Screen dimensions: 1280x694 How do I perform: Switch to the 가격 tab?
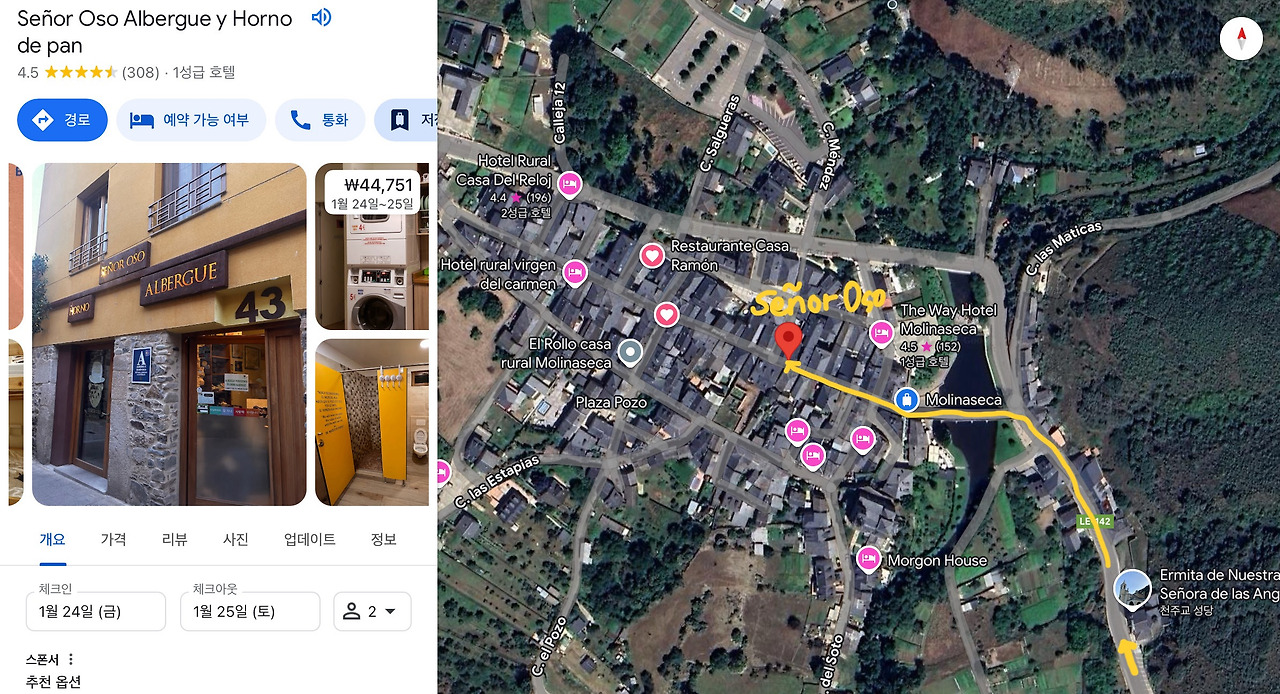point(113,539)
